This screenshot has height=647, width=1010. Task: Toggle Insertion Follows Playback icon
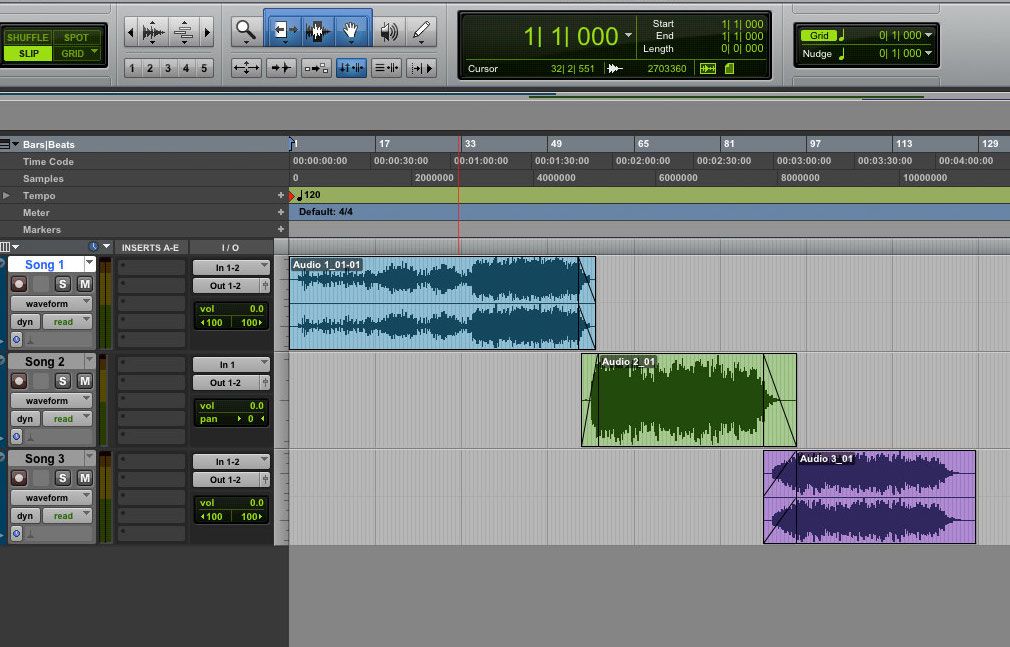click(421, 68)
